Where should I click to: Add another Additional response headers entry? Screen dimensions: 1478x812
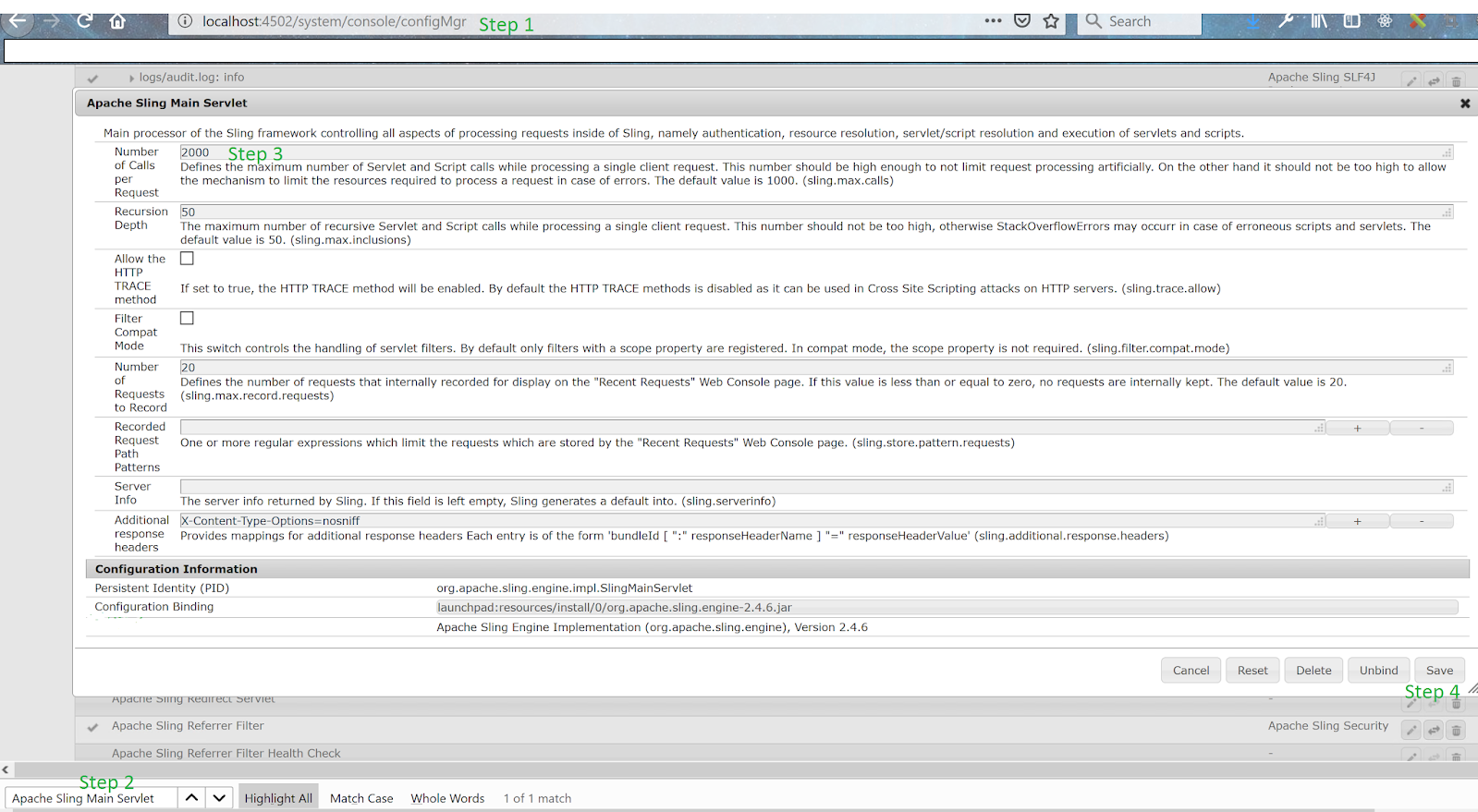click(1357, 521)
